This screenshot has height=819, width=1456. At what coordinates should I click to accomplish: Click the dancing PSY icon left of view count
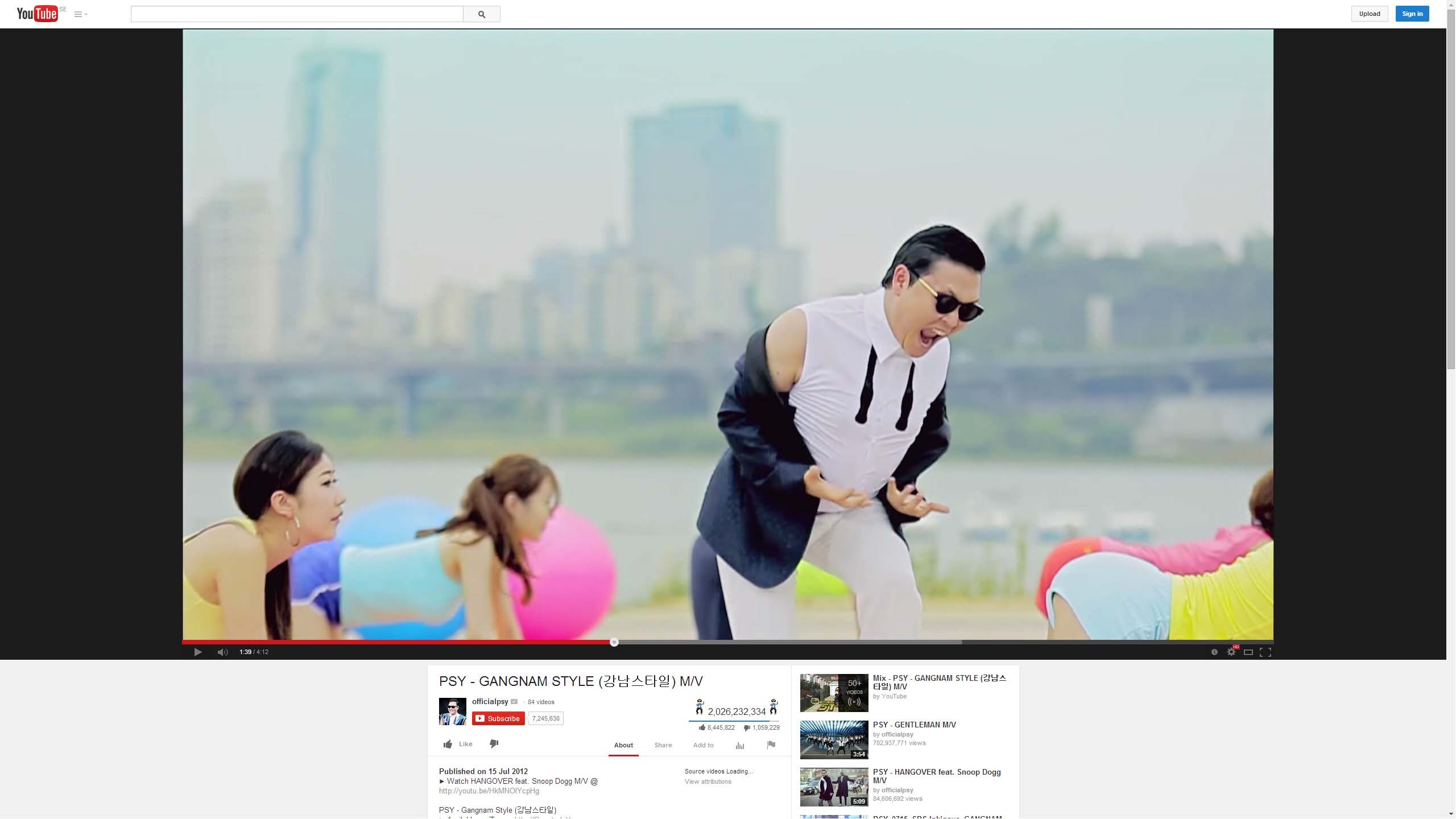(700, 706)
